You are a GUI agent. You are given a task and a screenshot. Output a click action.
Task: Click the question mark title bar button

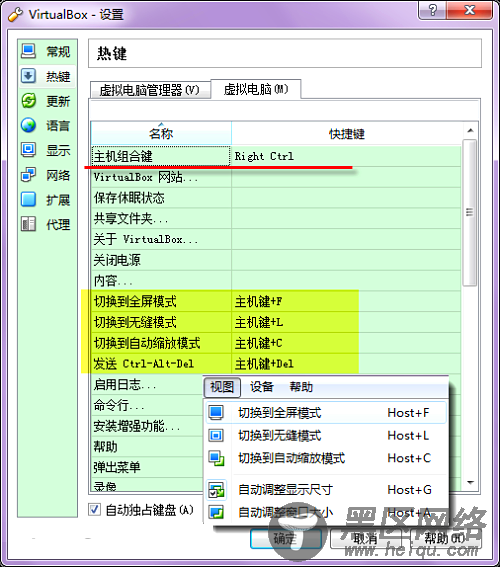(432, 10)
